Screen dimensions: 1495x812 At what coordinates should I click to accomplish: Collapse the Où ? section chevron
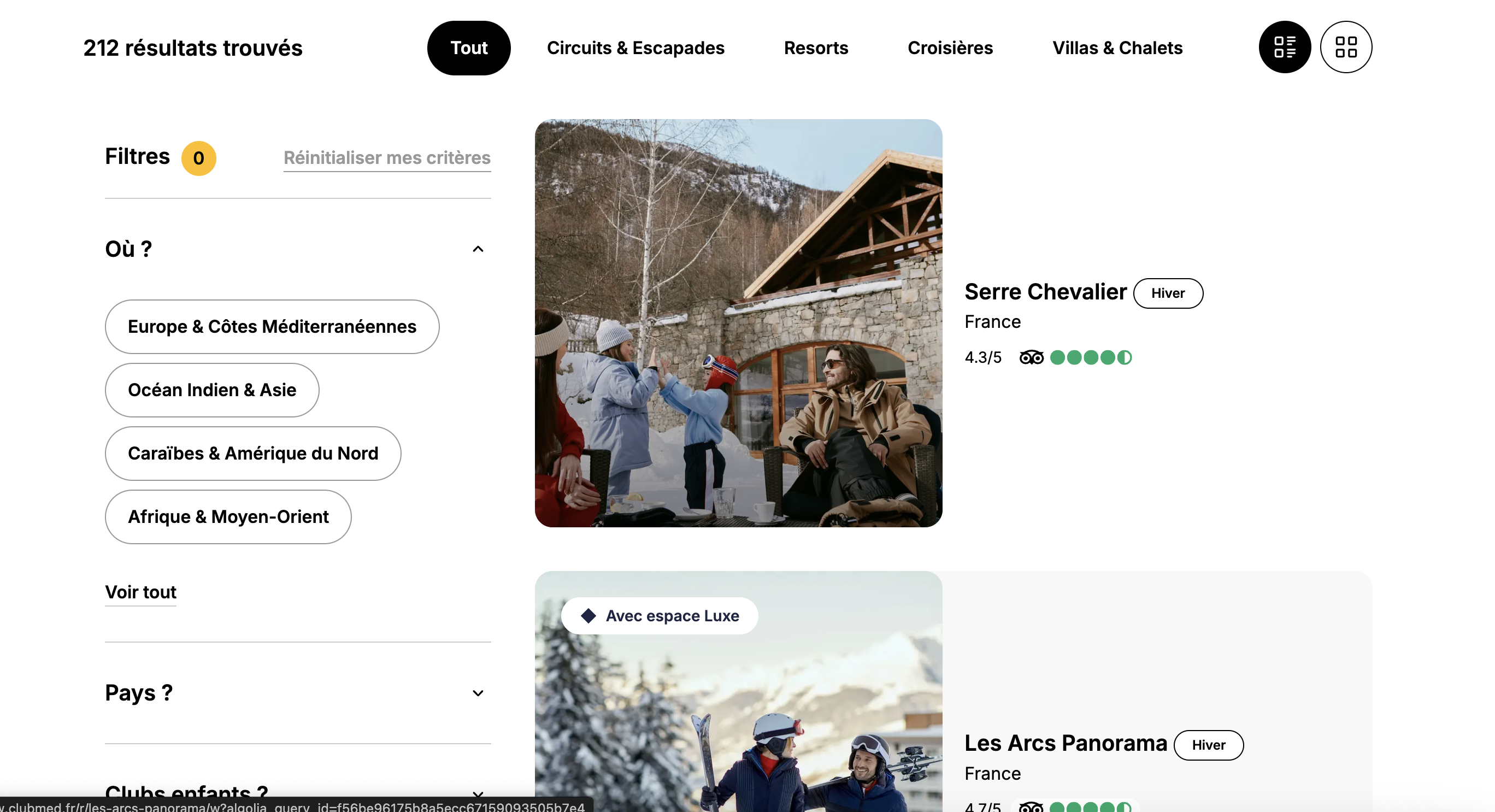point(478,249)
